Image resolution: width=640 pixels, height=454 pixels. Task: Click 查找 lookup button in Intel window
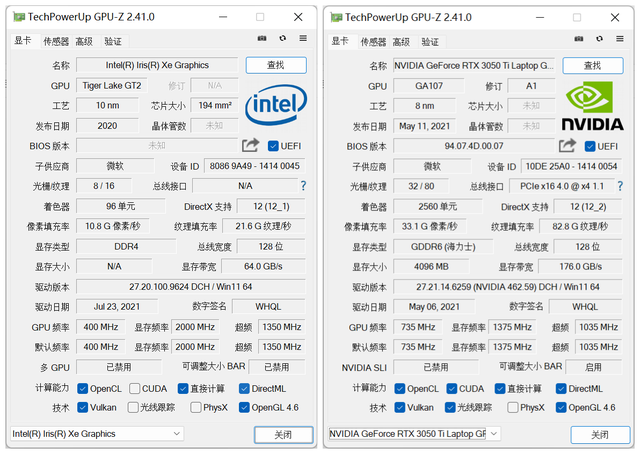(x=276, y=65)
